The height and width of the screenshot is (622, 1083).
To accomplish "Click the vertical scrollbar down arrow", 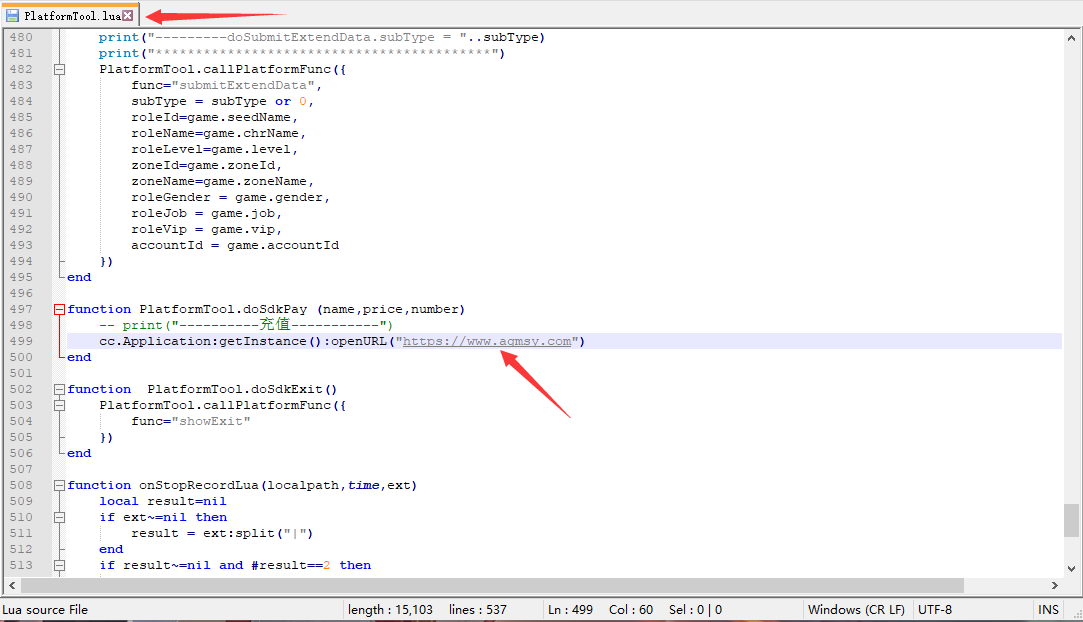I will click(1071, 569).
